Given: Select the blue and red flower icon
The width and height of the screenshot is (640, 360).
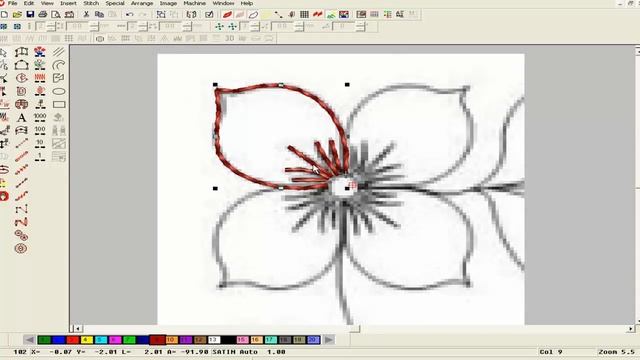Looking at the screenshot, I should [x=40, y=52].
